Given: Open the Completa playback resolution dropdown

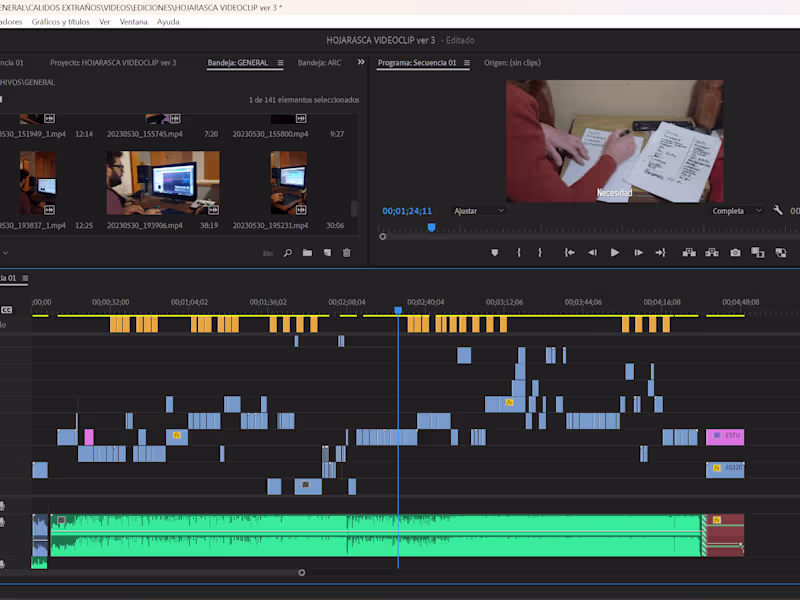Looking at the screenshot, I should (738, 211).
